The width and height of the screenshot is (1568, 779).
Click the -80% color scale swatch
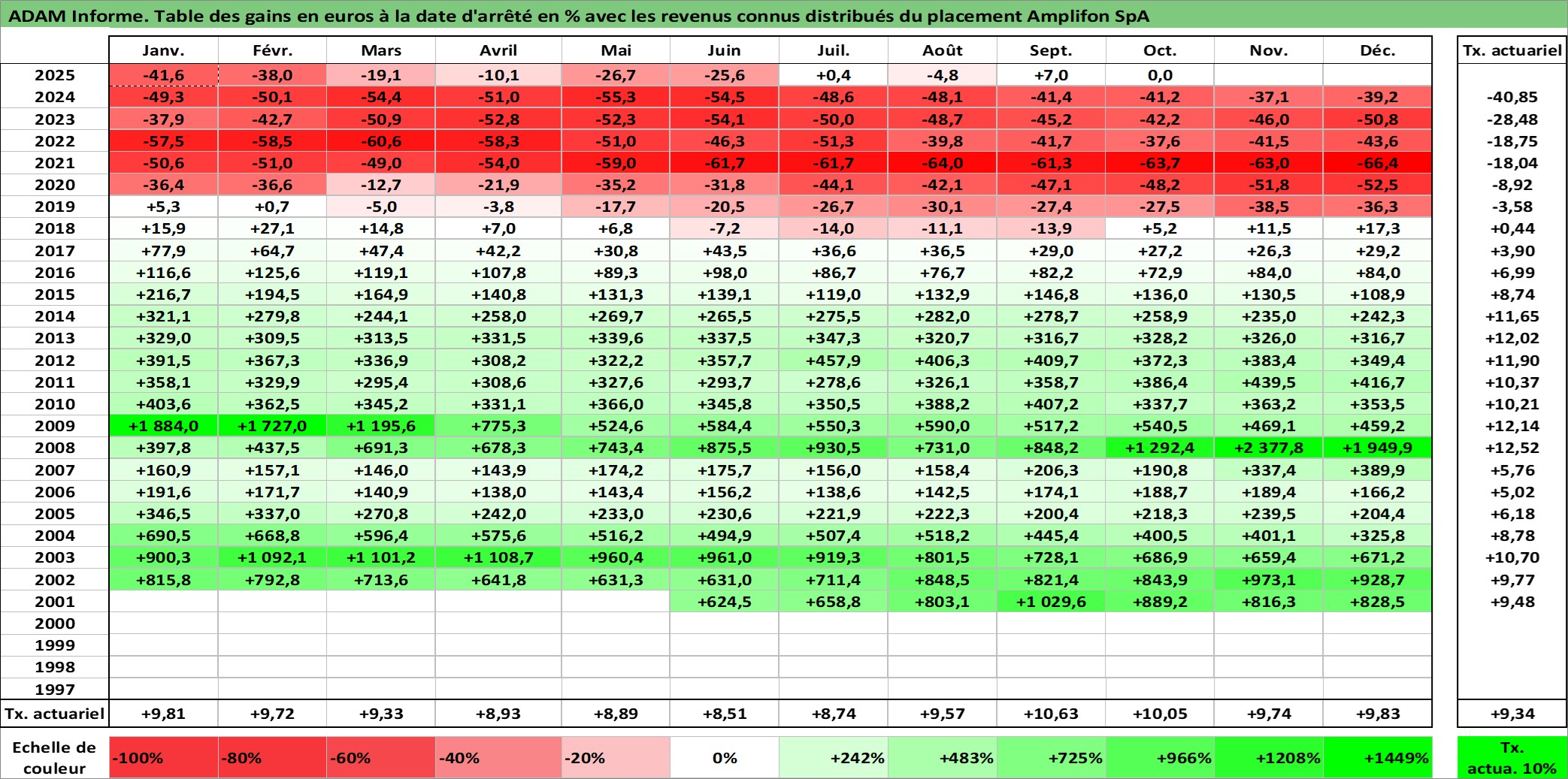272,757
